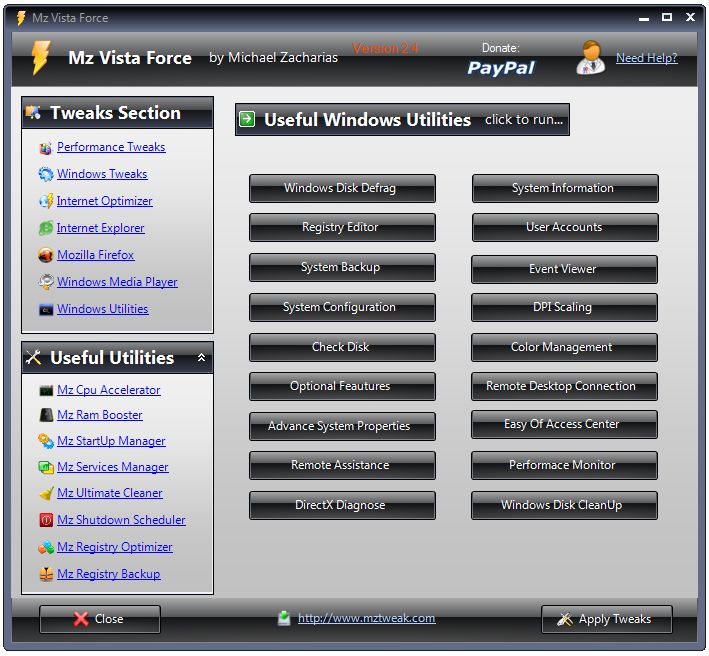Viewport: 709px width, 656px height.
Task: Click the Mozilla Firefox icon
Action: coord(45,255)
